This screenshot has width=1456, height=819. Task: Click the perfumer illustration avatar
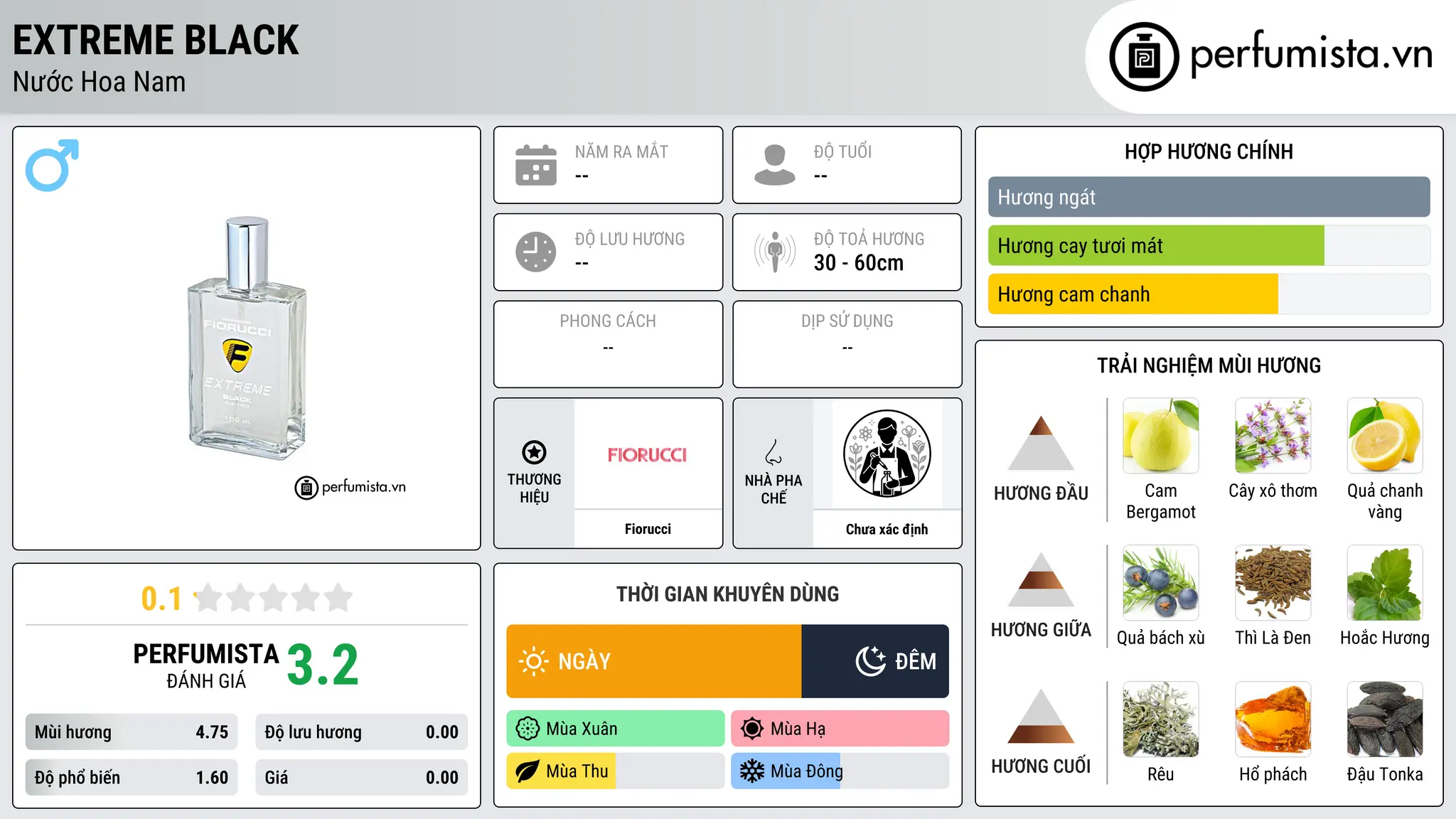click(887, 454)
